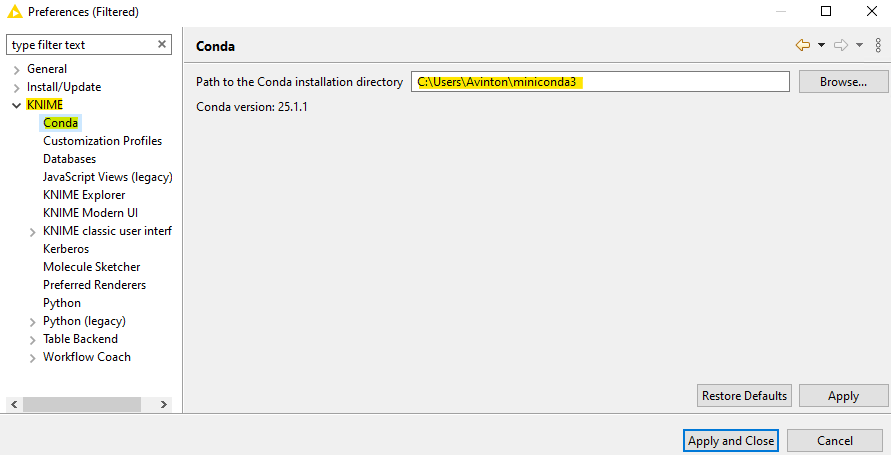Click the Conda installation path field
Screen dimensions: 891x455
(601, 82)
